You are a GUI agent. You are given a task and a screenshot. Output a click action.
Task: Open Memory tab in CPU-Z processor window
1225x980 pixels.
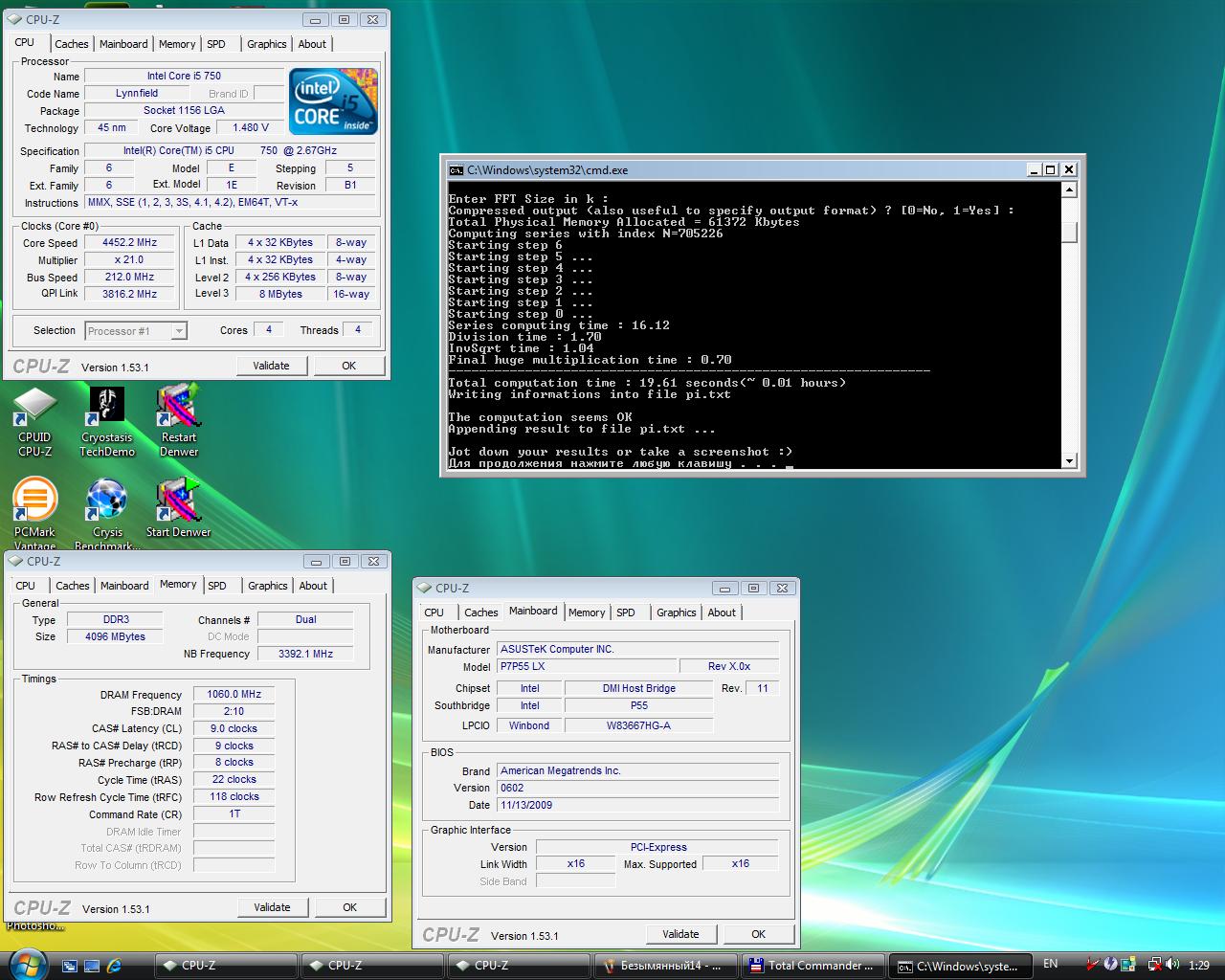click(177, 44)
